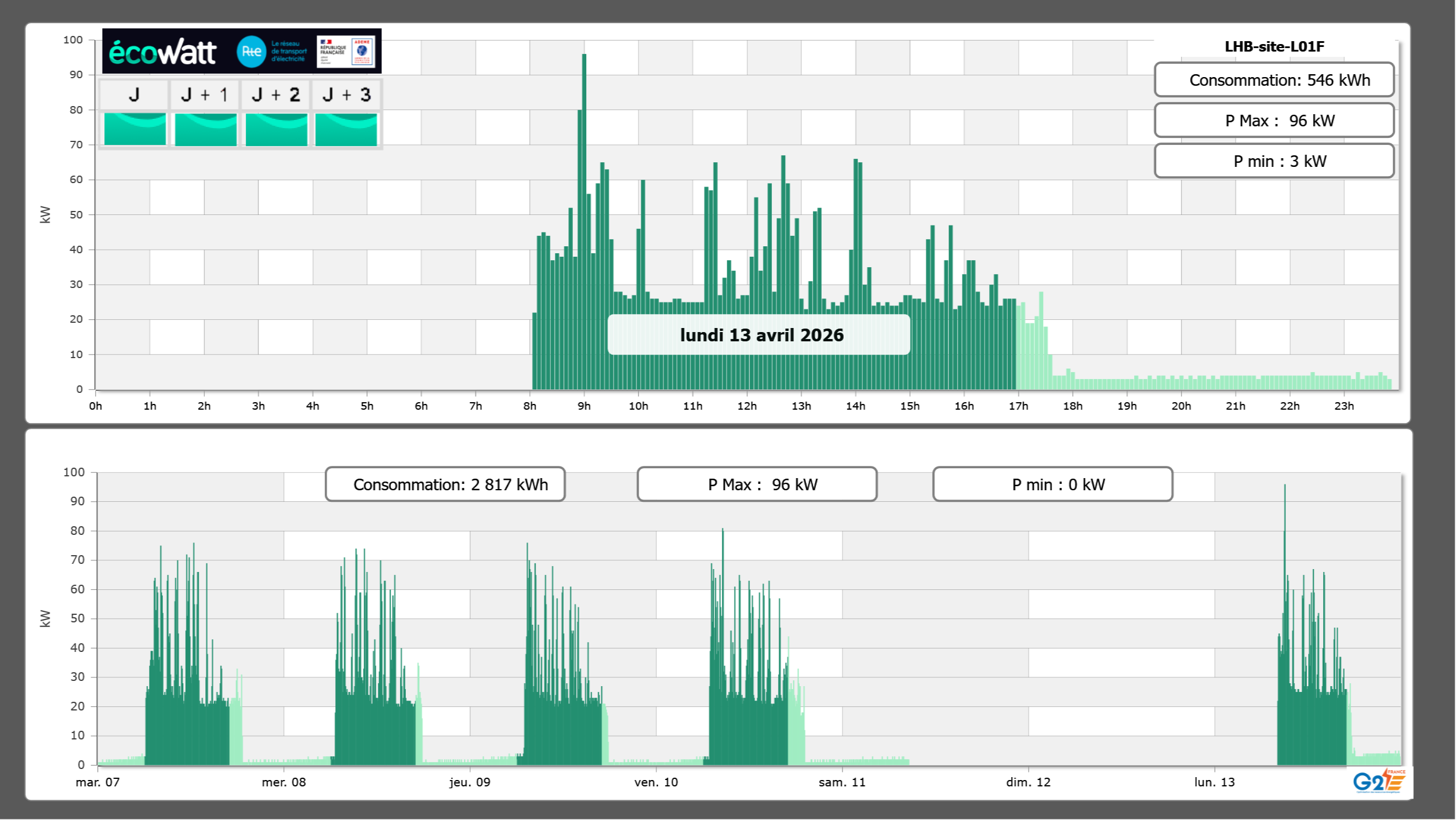This screenshot has width=1456, height=820.
Task: Click the P Max : 96 kW daily box
Action: pos(1273,121)
